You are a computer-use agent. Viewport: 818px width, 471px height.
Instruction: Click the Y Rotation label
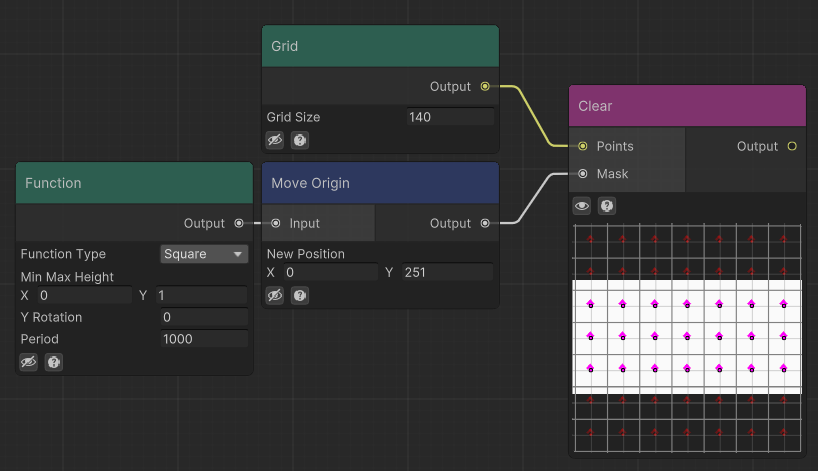[x=51, y=317]
